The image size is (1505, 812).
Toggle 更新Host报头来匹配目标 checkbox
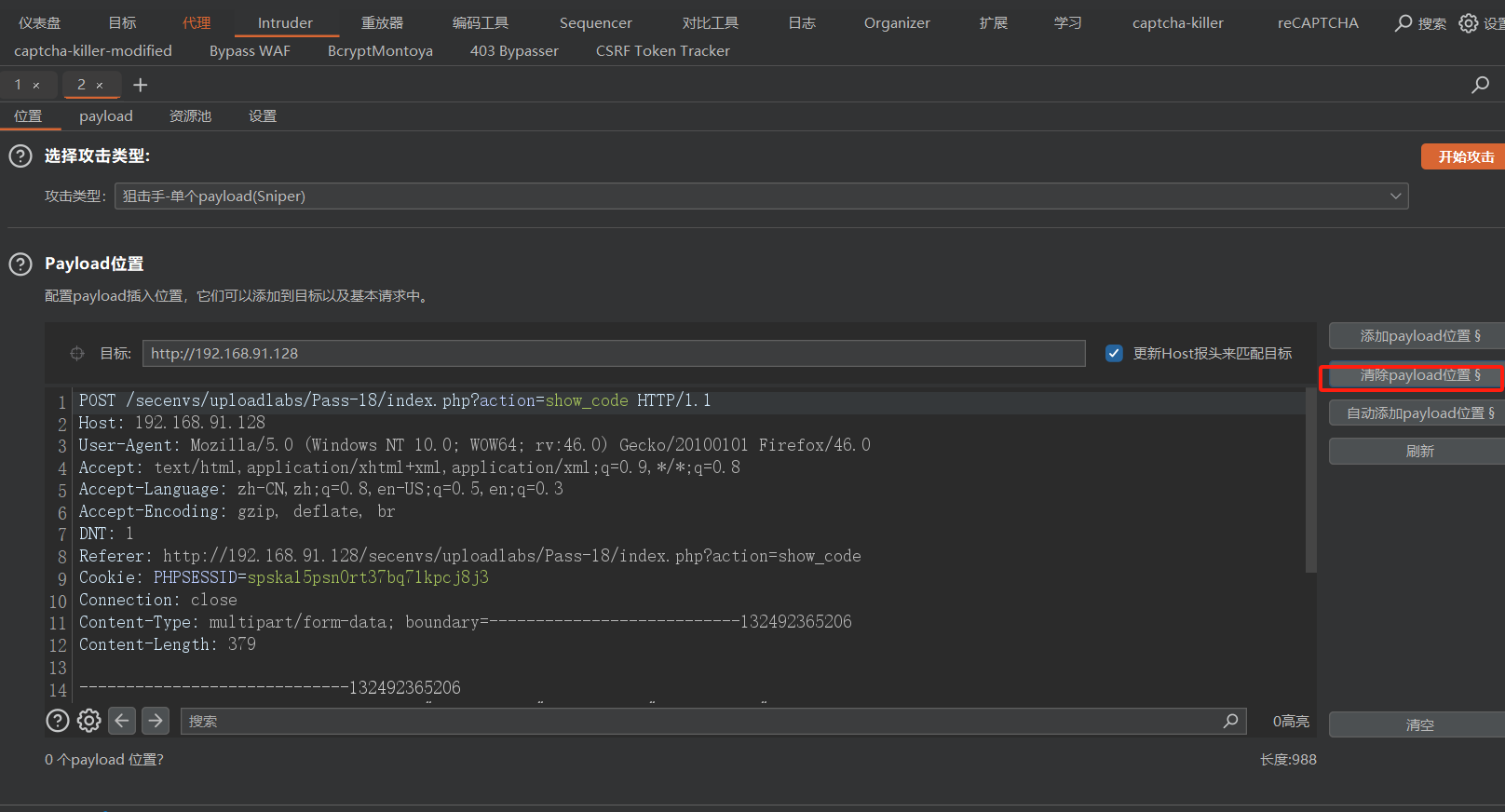coord(1114,353)
